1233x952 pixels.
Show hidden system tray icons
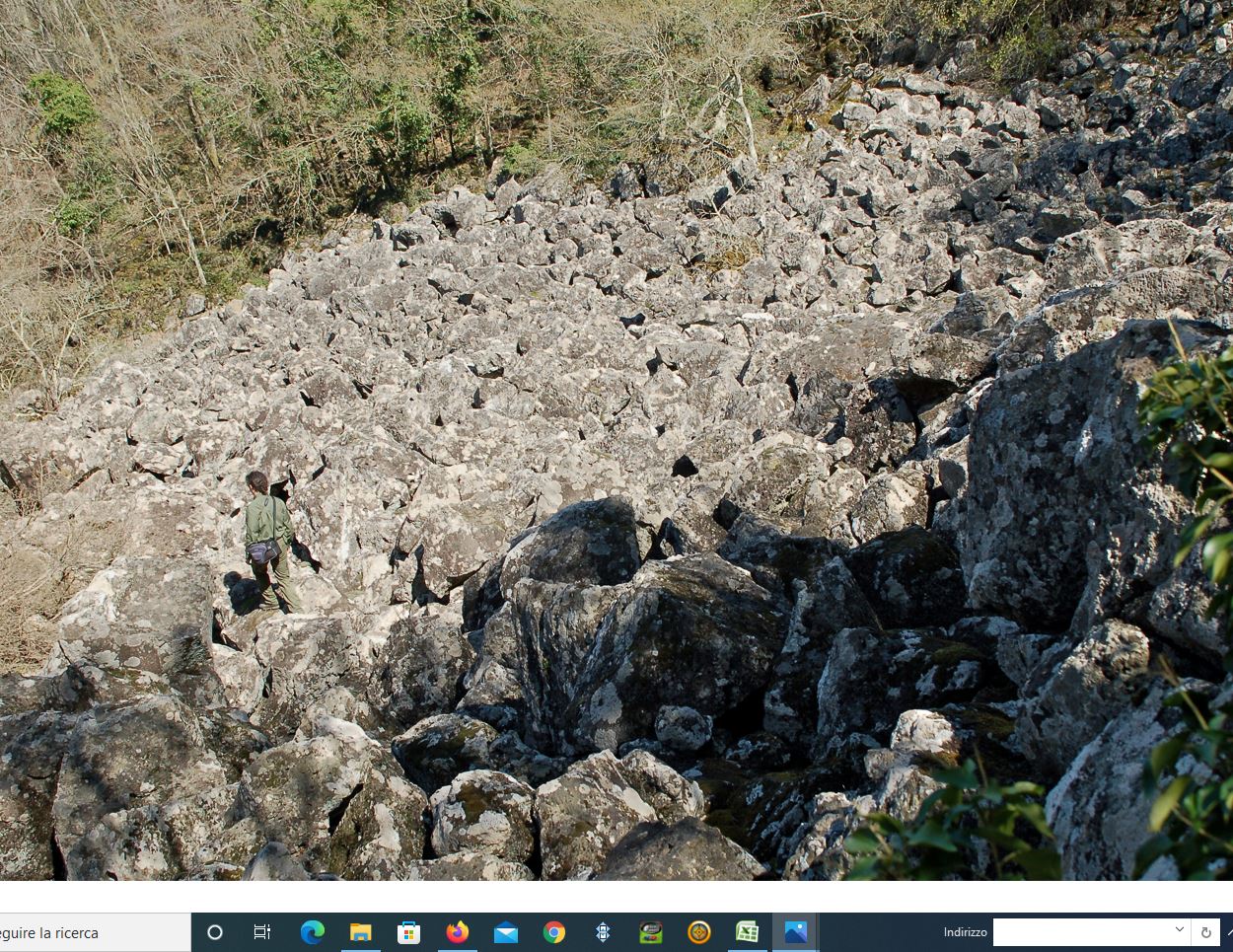pyautogui.click(x=1229, y=932)
